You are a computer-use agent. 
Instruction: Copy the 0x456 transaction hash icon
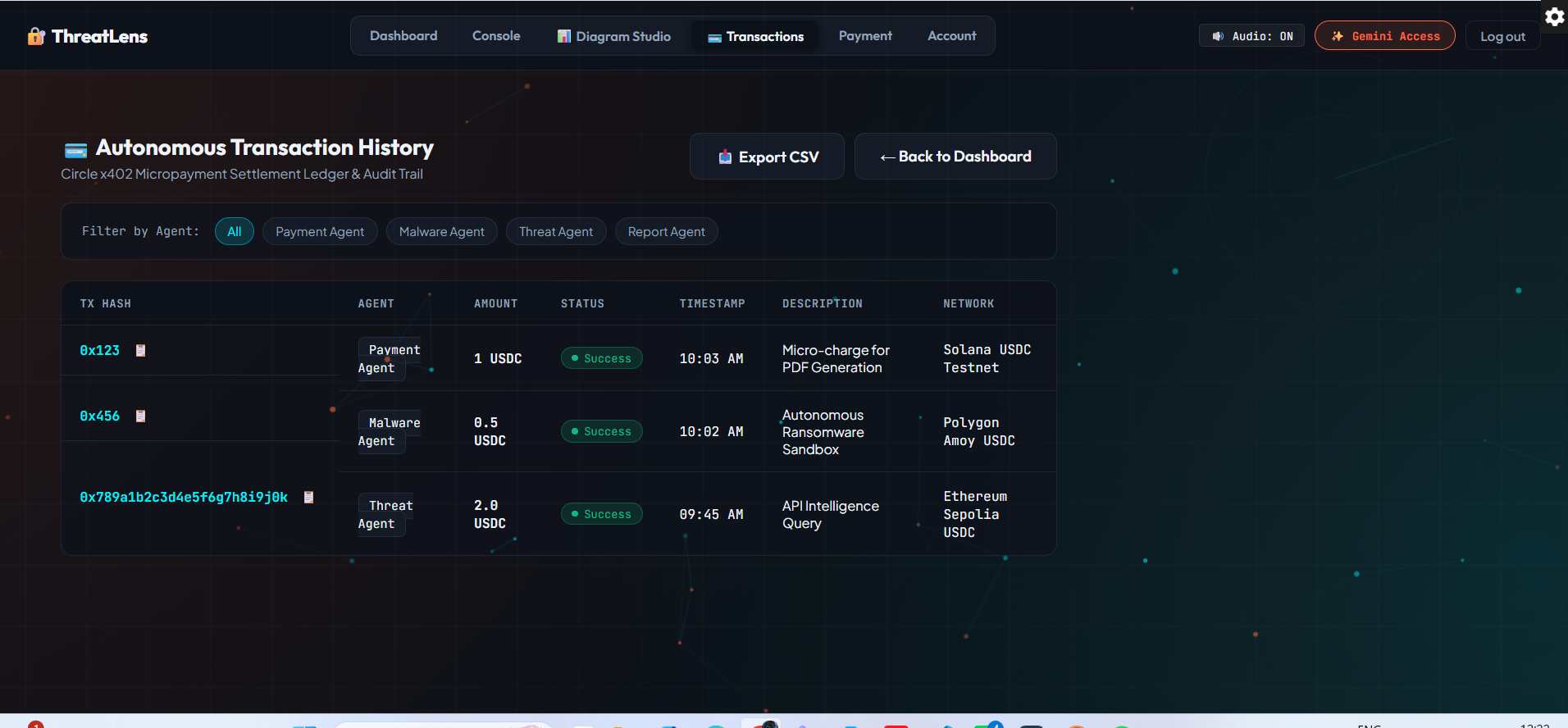coord(140,416)
